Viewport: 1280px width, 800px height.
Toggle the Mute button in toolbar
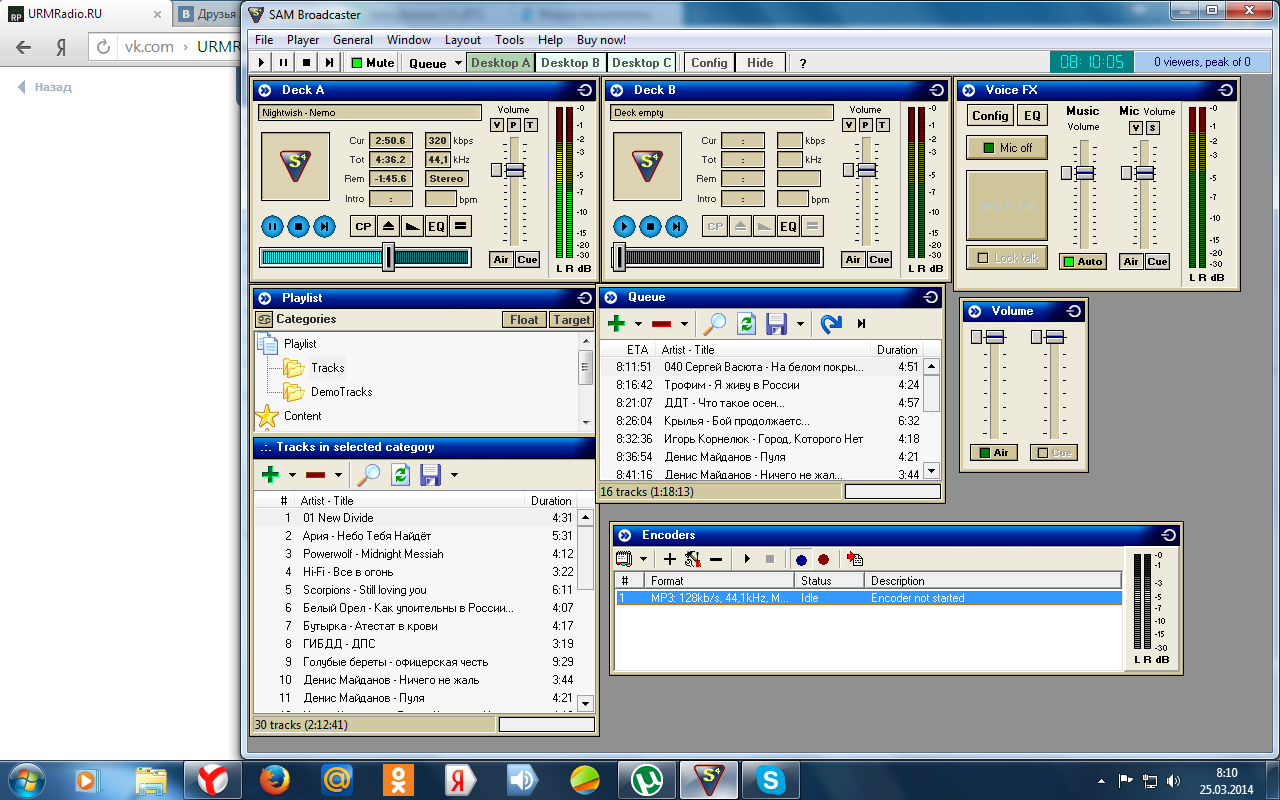point(372,62)
